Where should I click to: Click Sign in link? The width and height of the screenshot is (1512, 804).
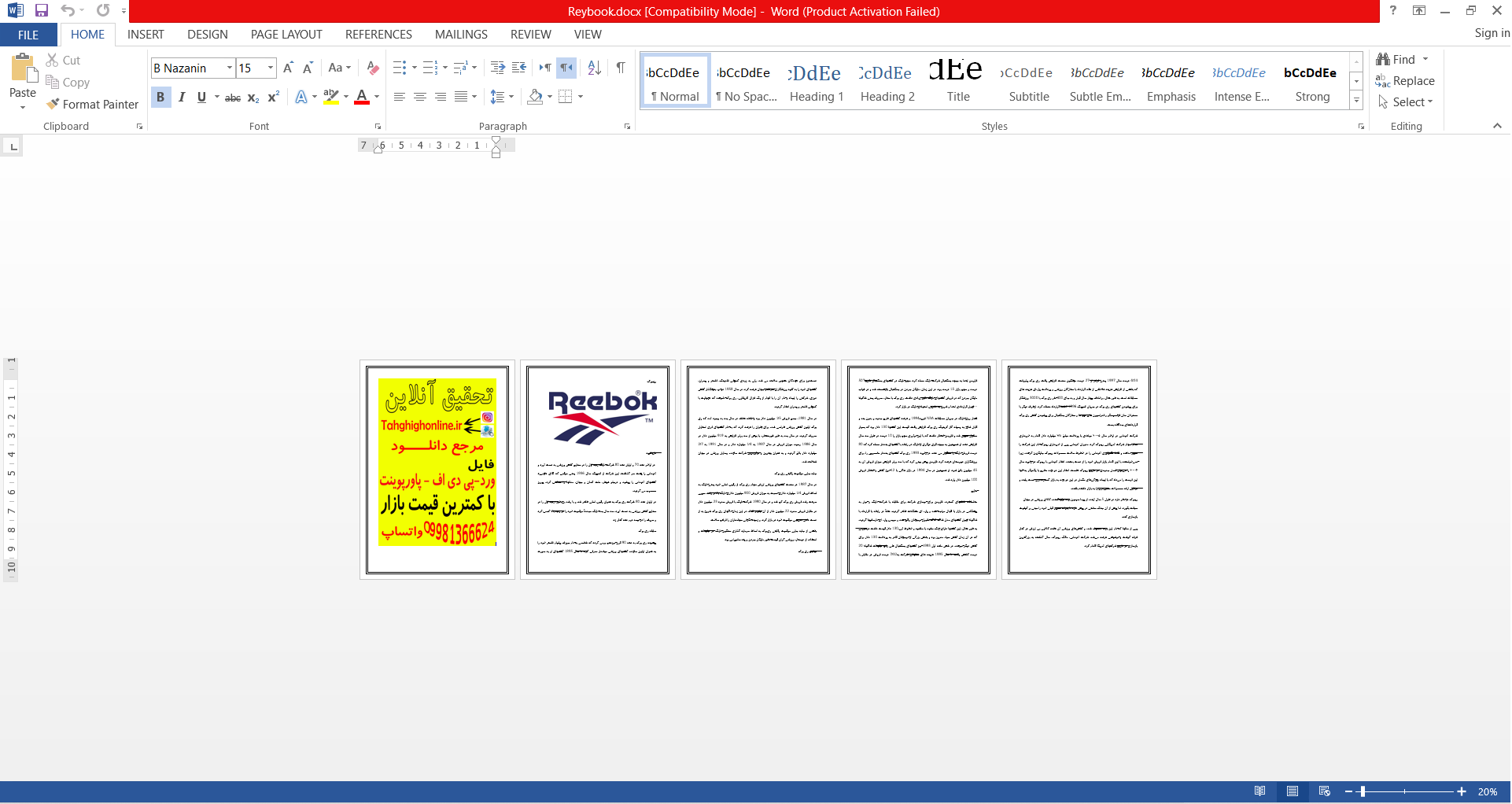coord(1492,33)
